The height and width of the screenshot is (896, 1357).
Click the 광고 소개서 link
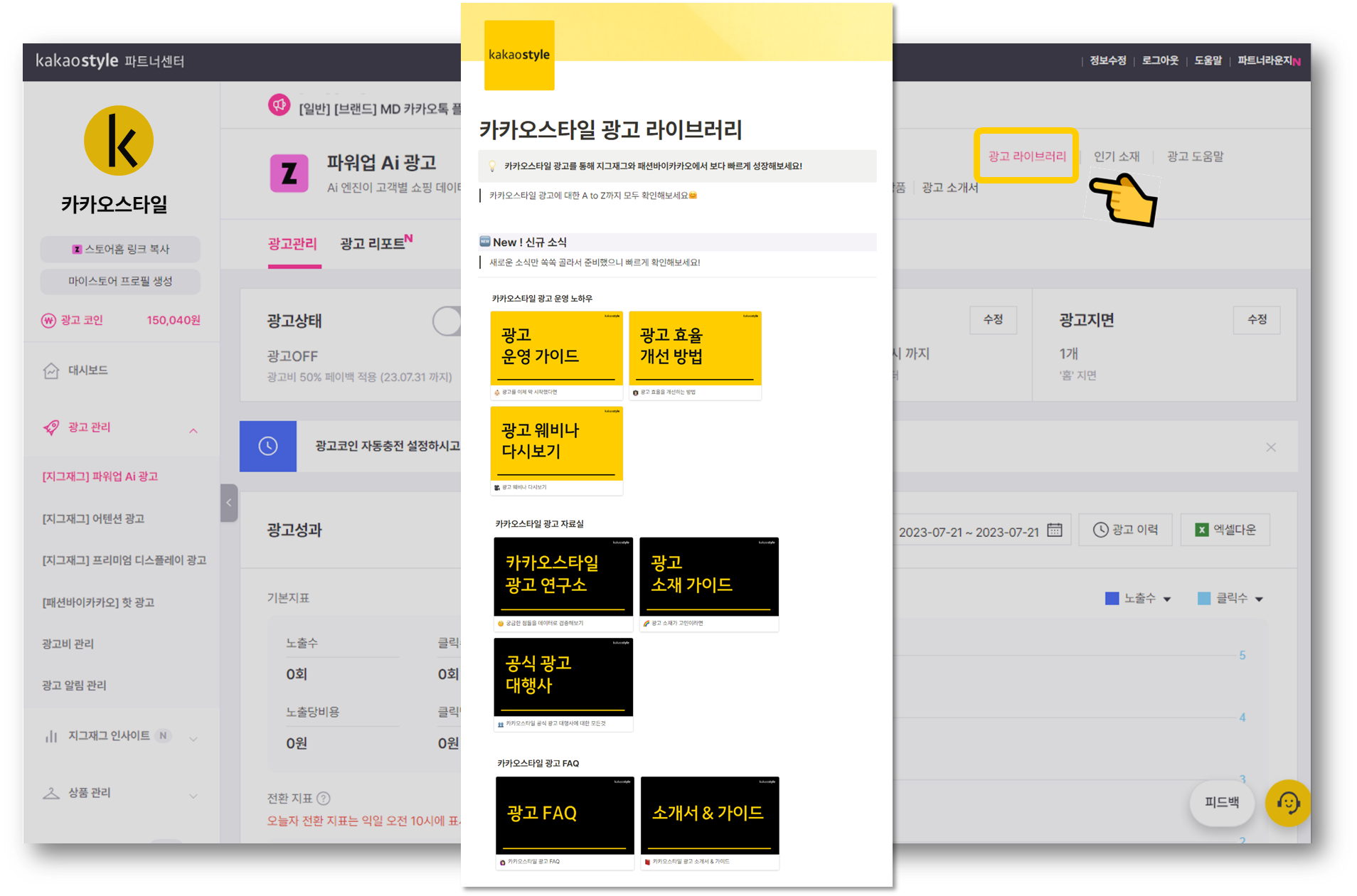click(x=949, y=188)
